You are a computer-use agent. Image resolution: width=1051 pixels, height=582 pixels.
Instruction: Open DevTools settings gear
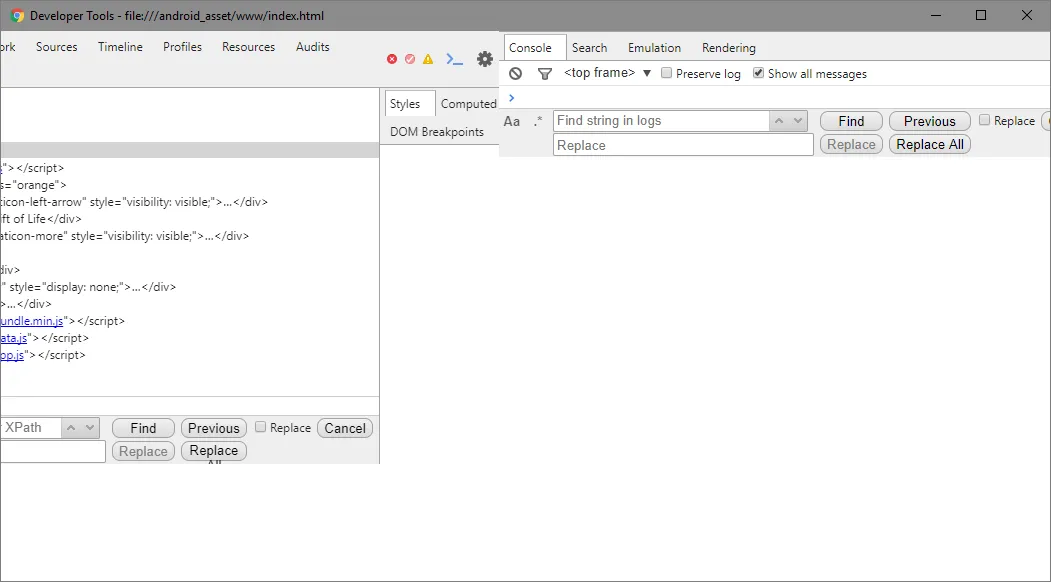[485, 59]
